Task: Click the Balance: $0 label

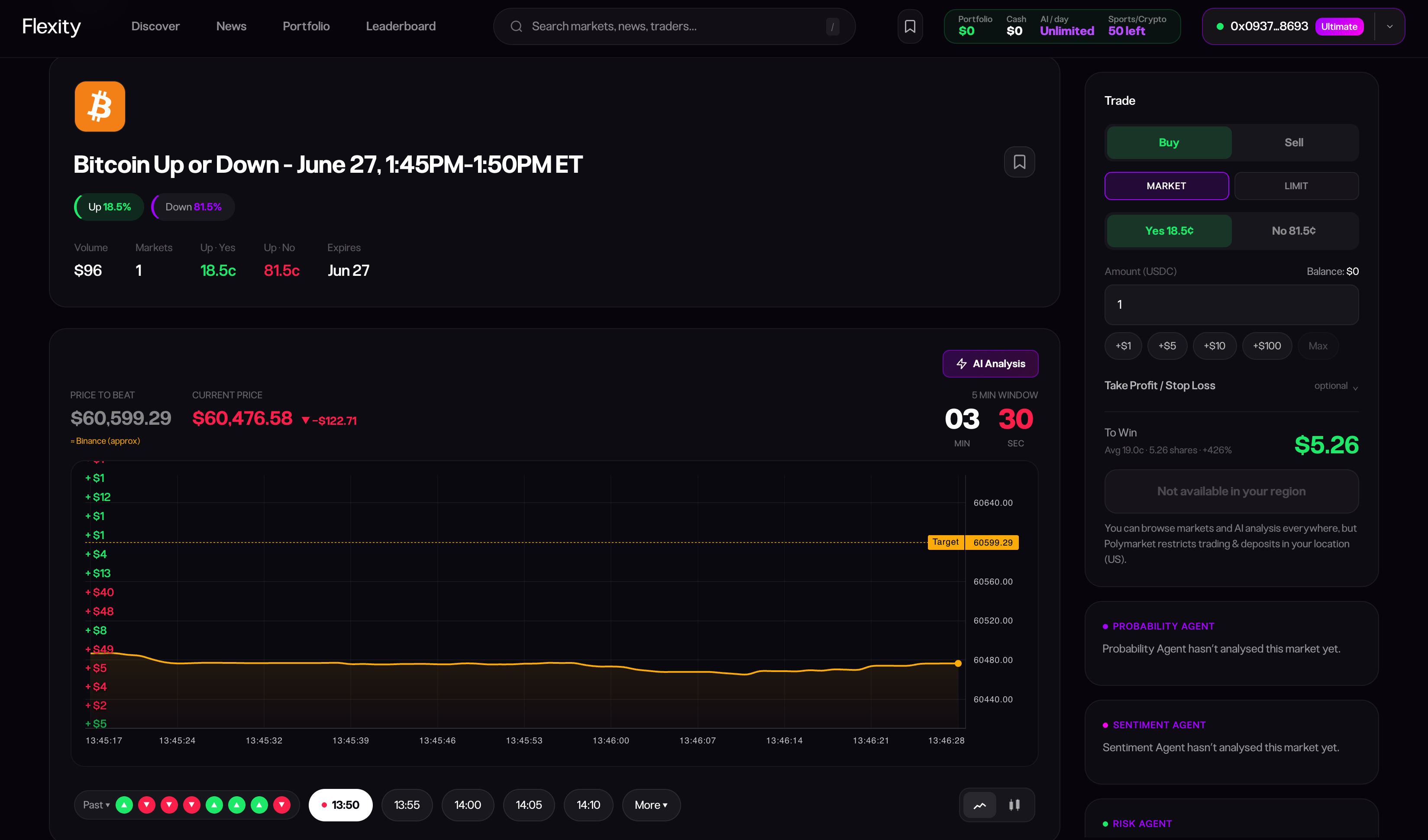Action: pos(1332,271)
